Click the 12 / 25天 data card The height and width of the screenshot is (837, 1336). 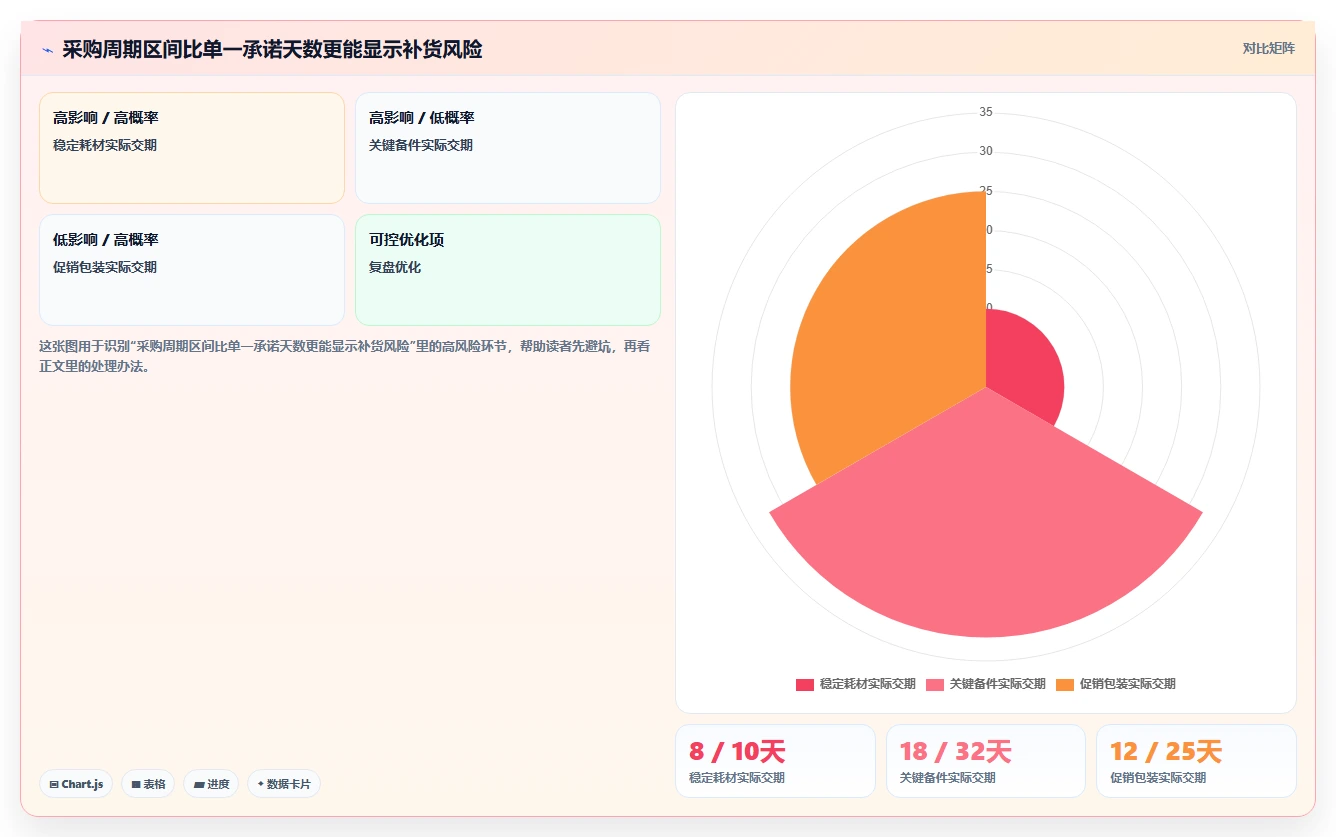1196,761
